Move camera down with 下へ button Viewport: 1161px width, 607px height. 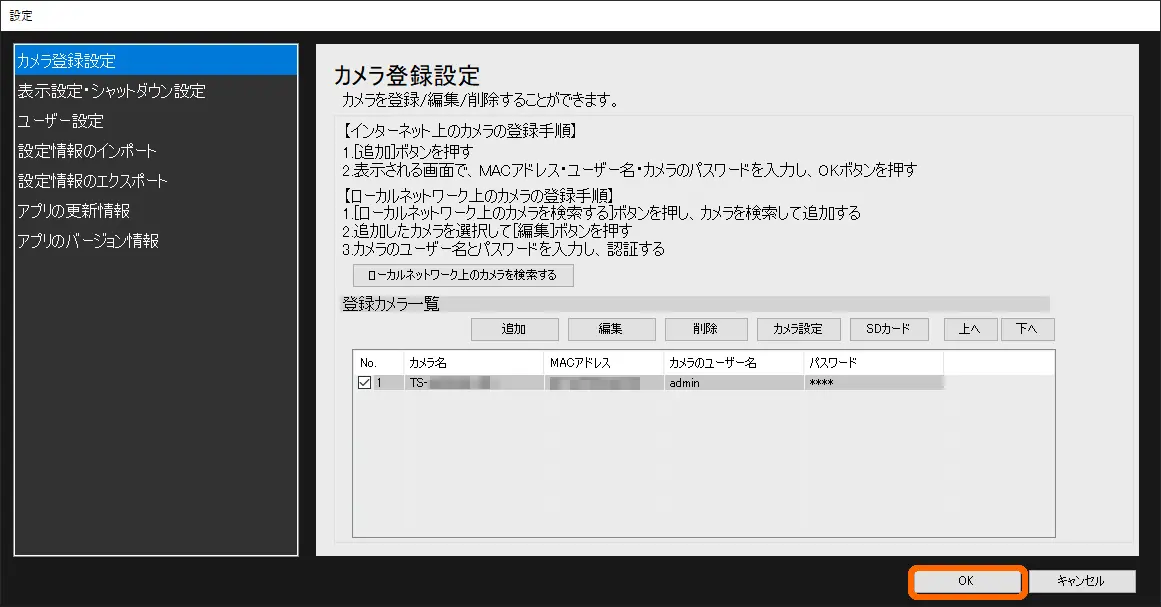pyautogui.click(x=1026, y=329)
